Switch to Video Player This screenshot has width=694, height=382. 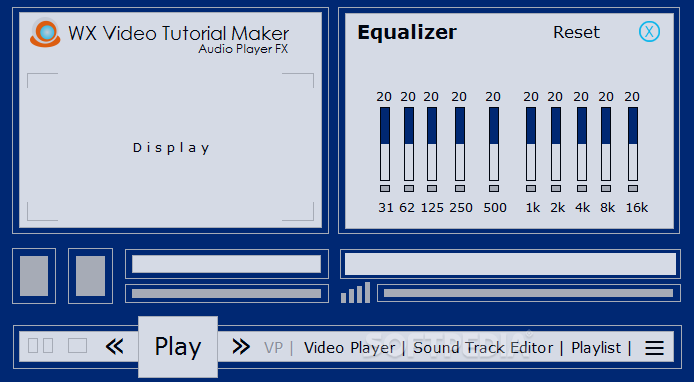(x=349, y=348)
